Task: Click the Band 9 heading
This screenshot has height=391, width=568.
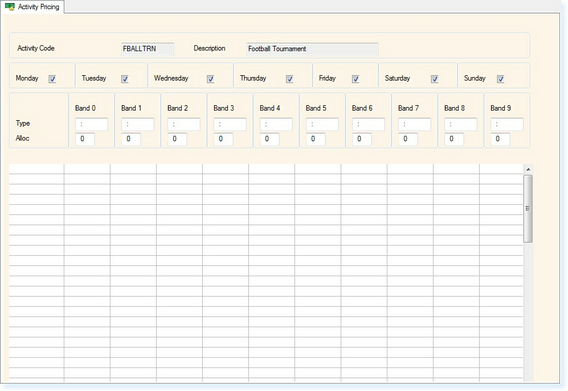Action: click(501, 108)
